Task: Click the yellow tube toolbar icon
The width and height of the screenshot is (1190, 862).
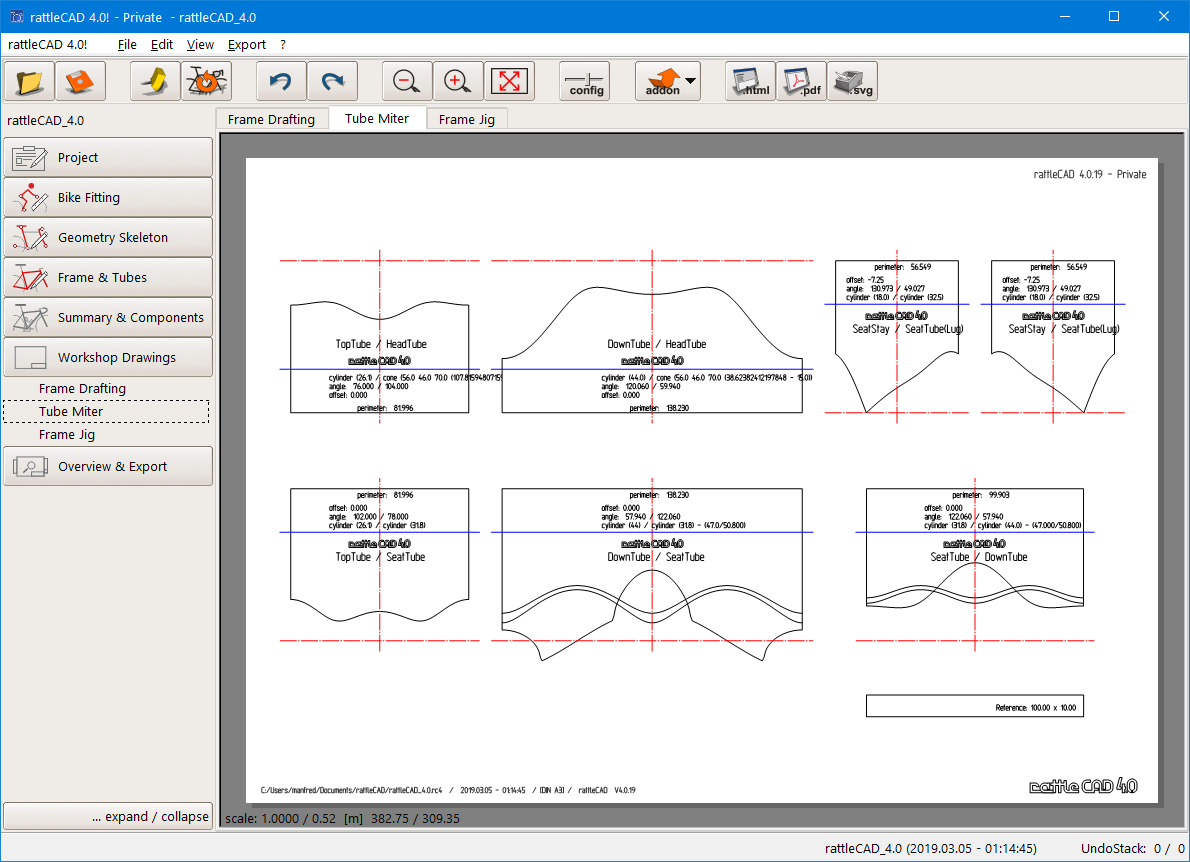Action: (x=156, y=81)
